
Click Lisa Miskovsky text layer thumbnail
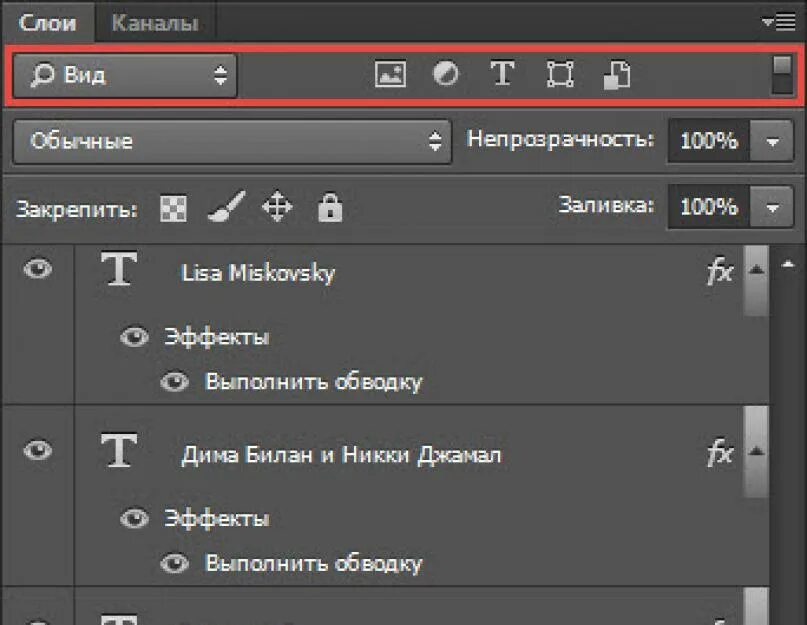point(119,268)
